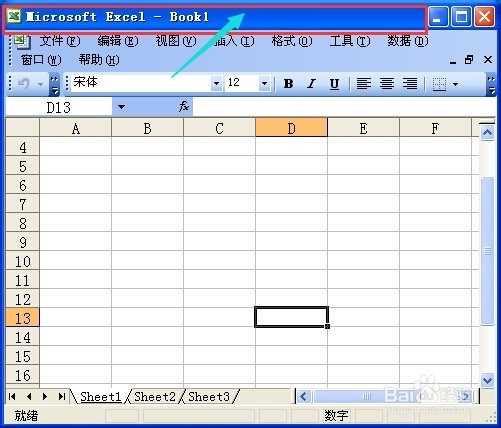
Task: Open the Undo history dropdown arrow
Action: click(40, 84)
